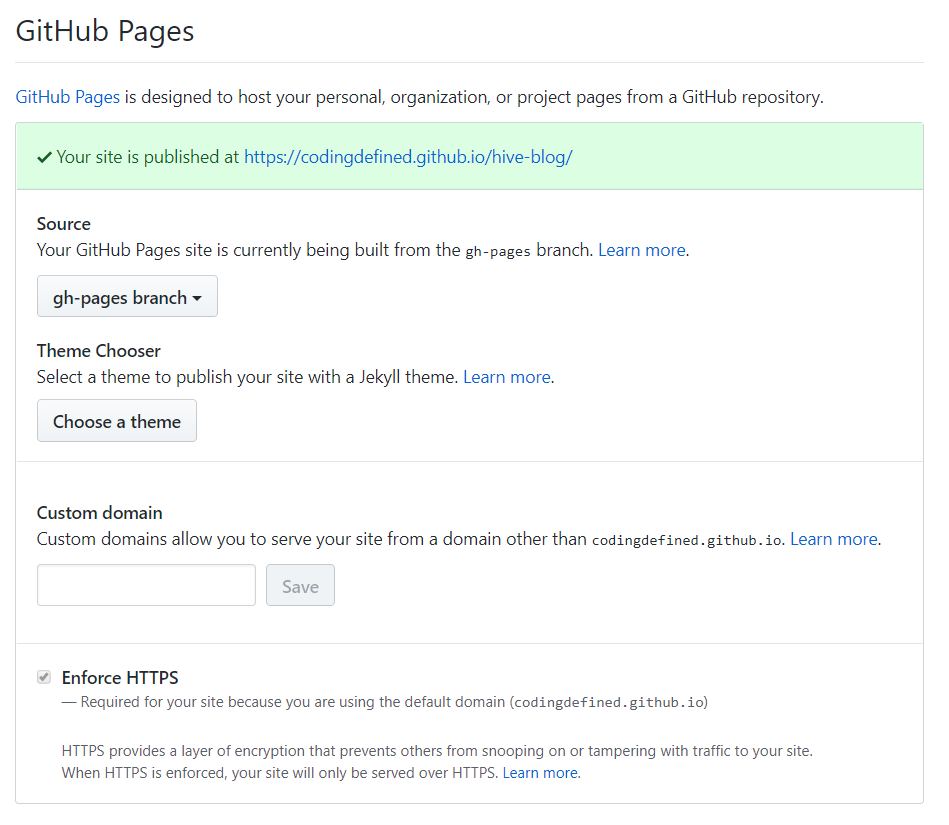Open Learn more about custom domains
This screenshot has width=949, height=825.
pyautogui.click(x=833, y=538)
